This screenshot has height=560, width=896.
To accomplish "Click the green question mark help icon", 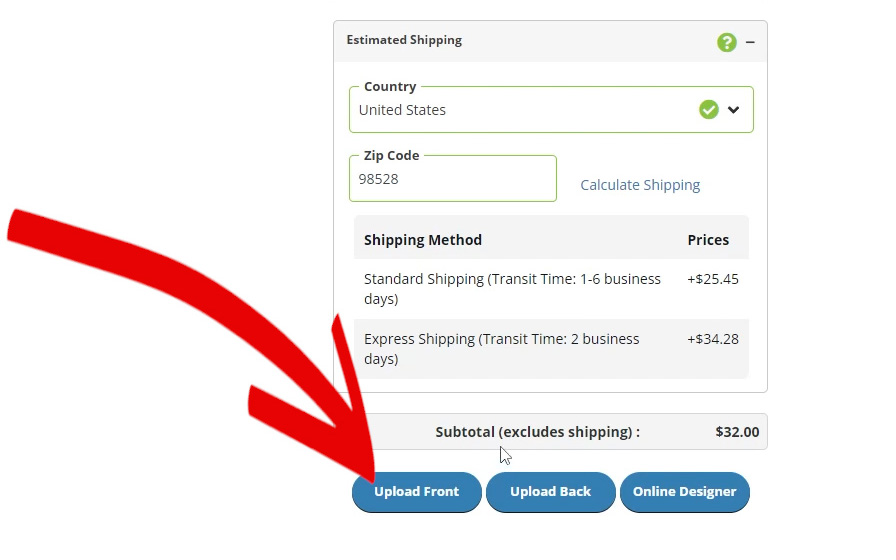I will tap(726, 42).
